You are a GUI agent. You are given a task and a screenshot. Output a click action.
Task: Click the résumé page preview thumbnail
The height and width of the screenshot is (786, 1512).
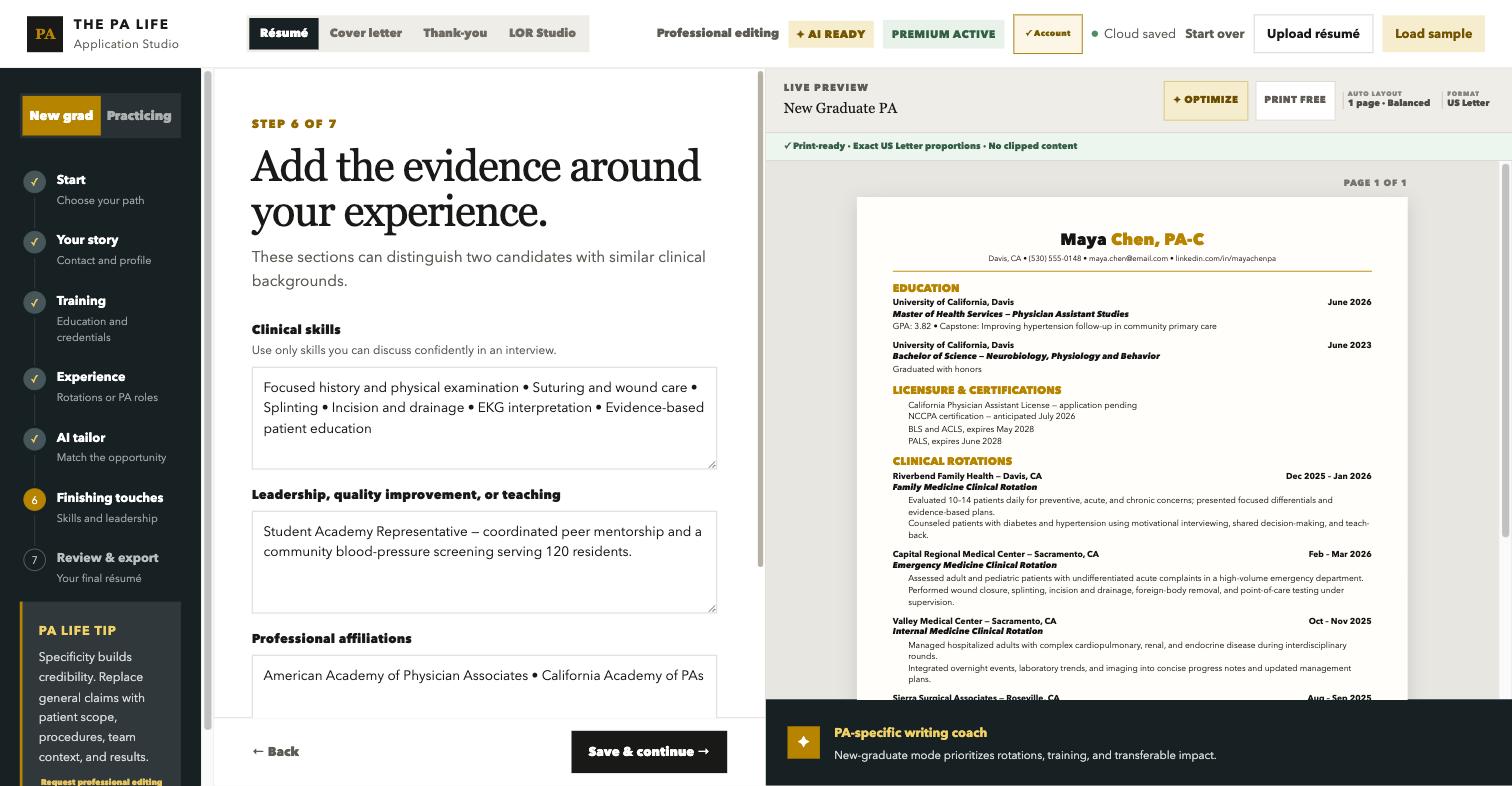pos(1132,448)
